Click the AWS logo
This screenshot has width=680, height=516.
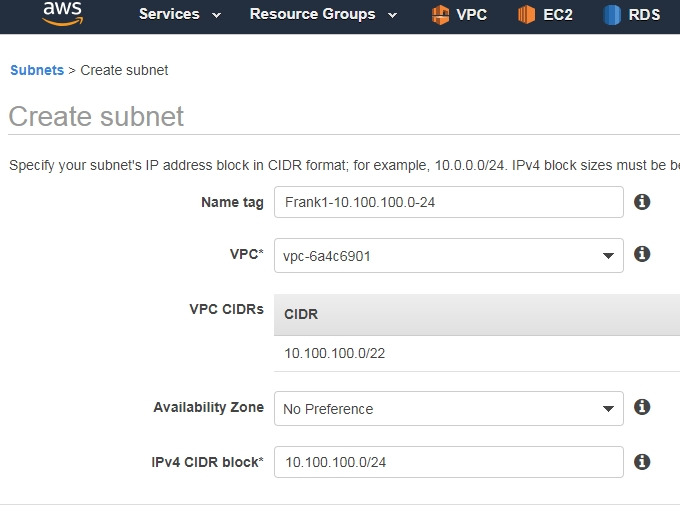[x=63, y=13]
